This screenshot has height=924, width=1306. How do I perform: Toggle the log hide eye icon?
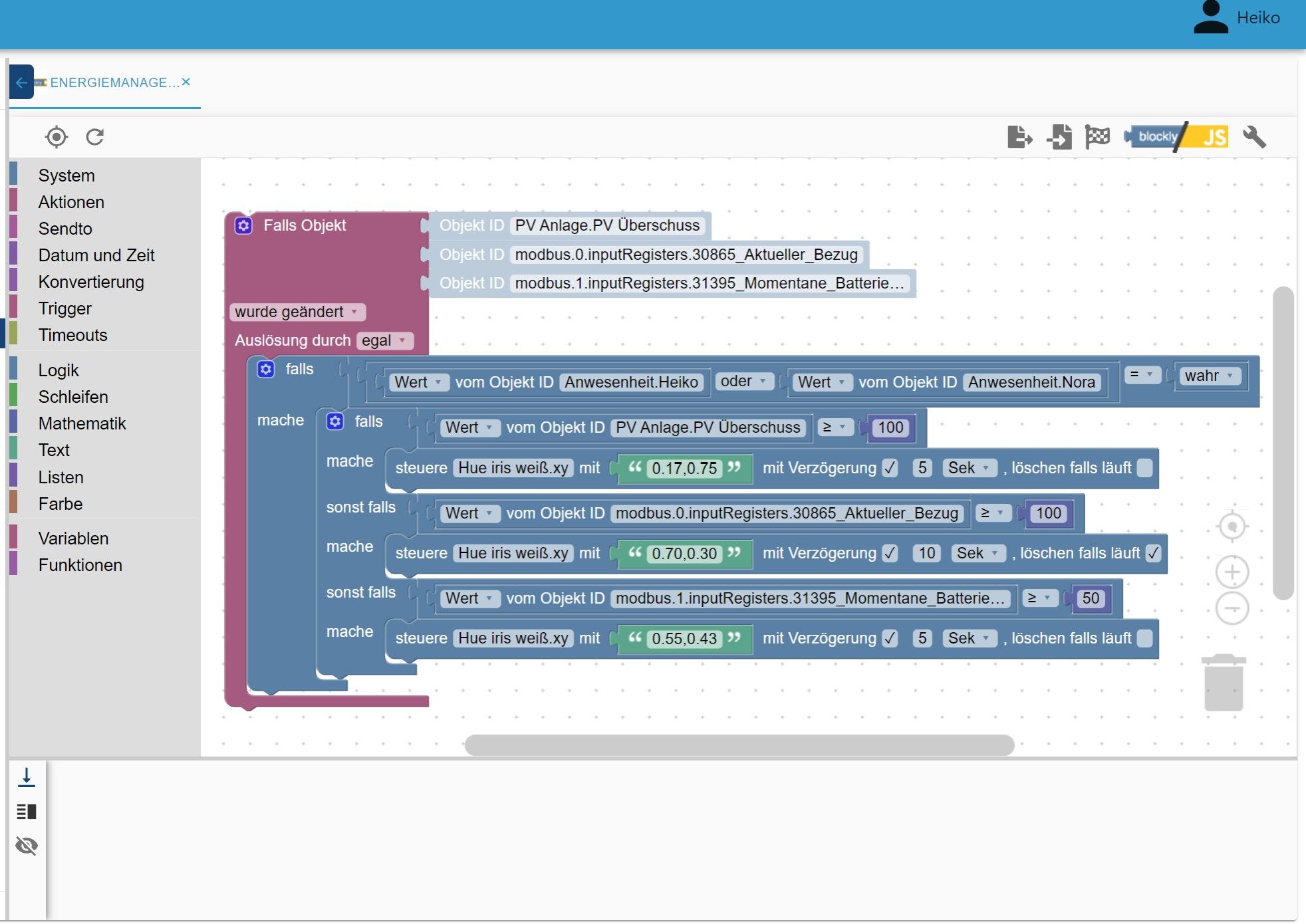tap(27, 846)
